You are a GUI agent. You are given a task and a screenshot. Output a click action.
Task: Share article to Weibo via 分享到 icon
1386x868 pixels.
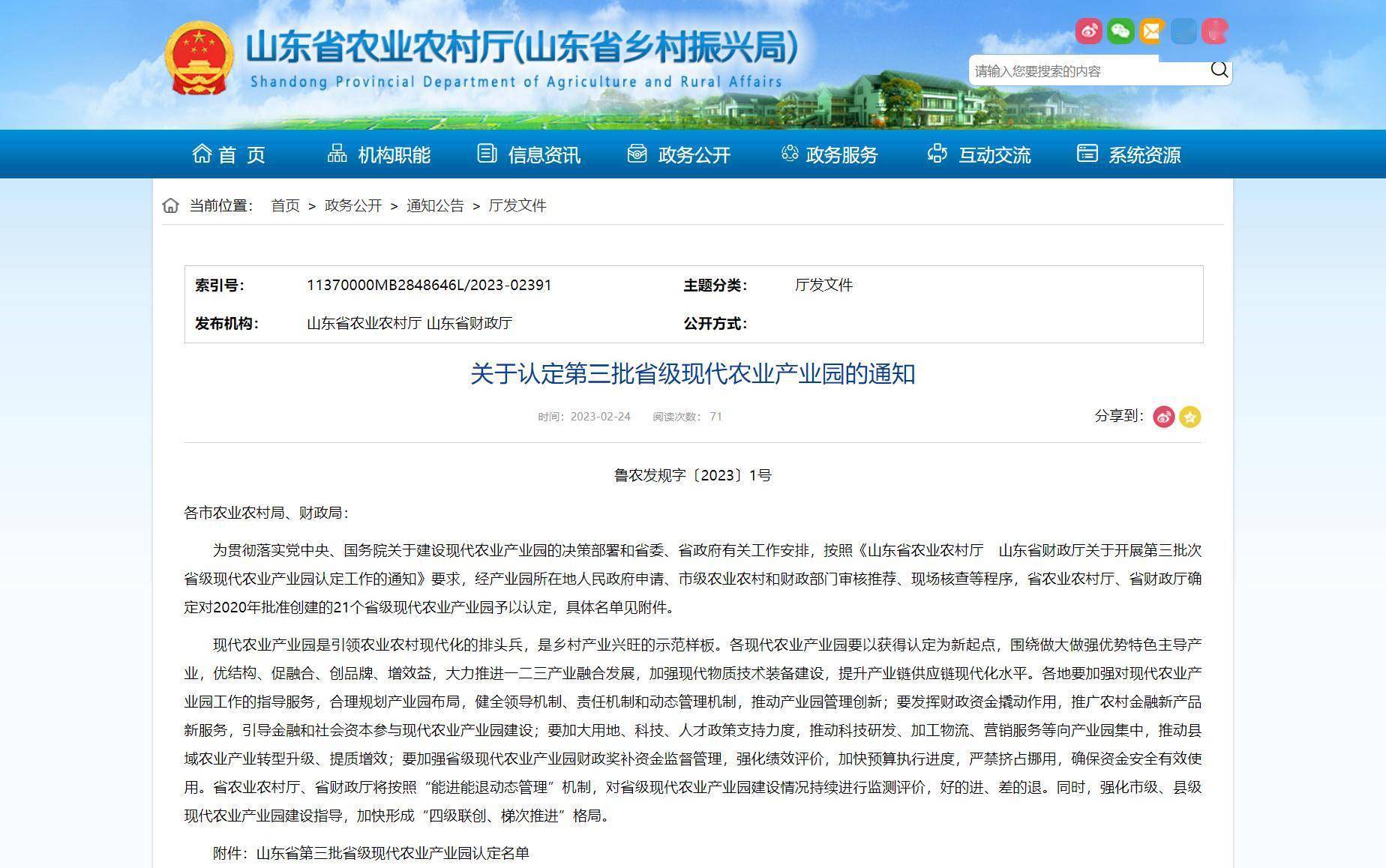pos(1163,417)
